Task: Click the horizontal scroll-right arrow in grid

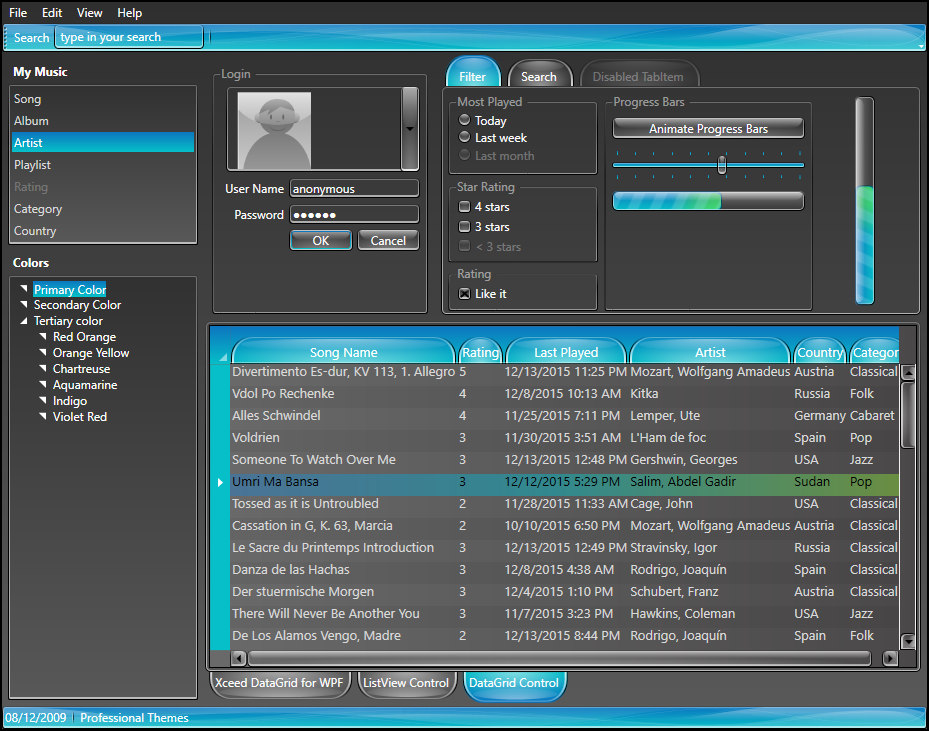Action: (890, 658)
